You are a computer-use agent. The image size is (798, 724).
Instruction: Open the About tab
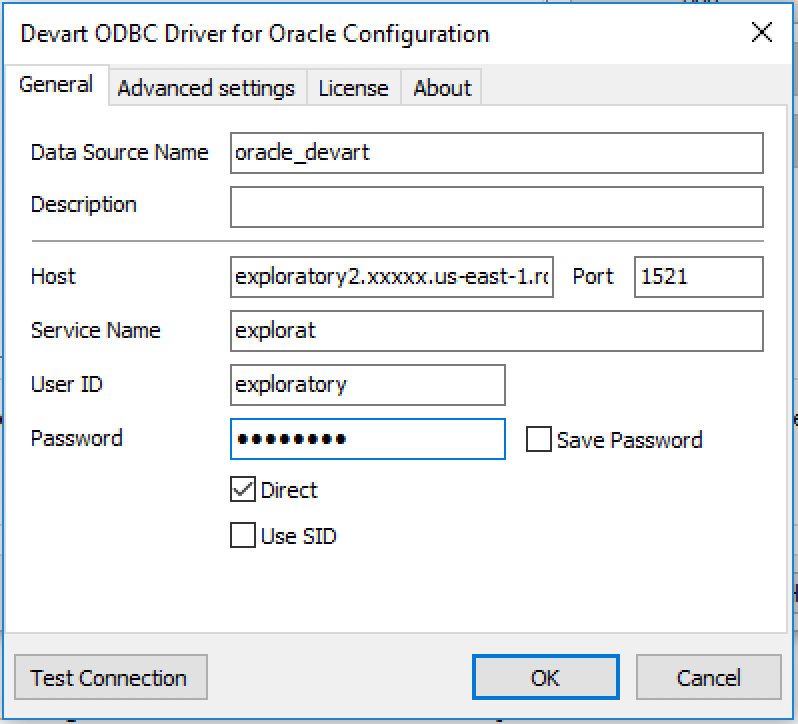point(442,88)
